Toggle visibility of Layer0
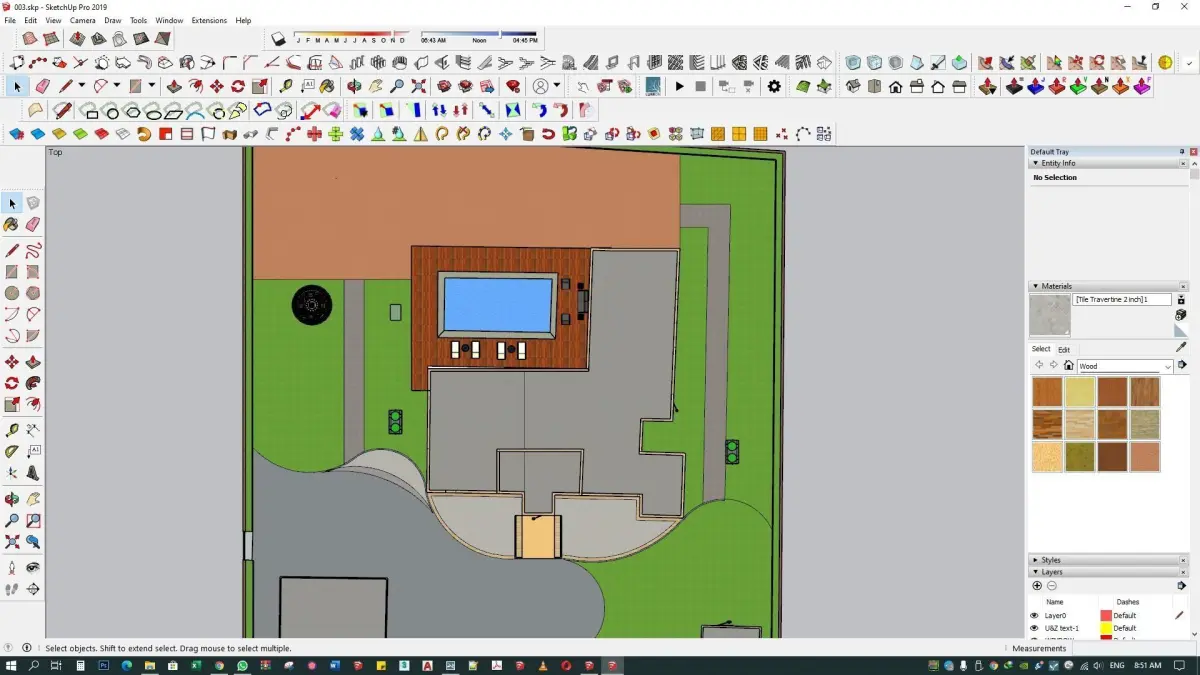Screen dimensions: 1200x675 coord(1035,616)
